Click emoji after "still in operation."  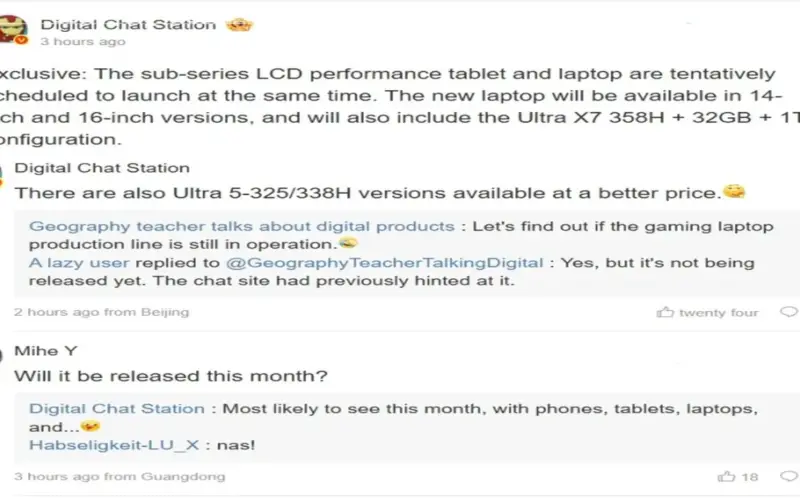click(x=348, y=245)
